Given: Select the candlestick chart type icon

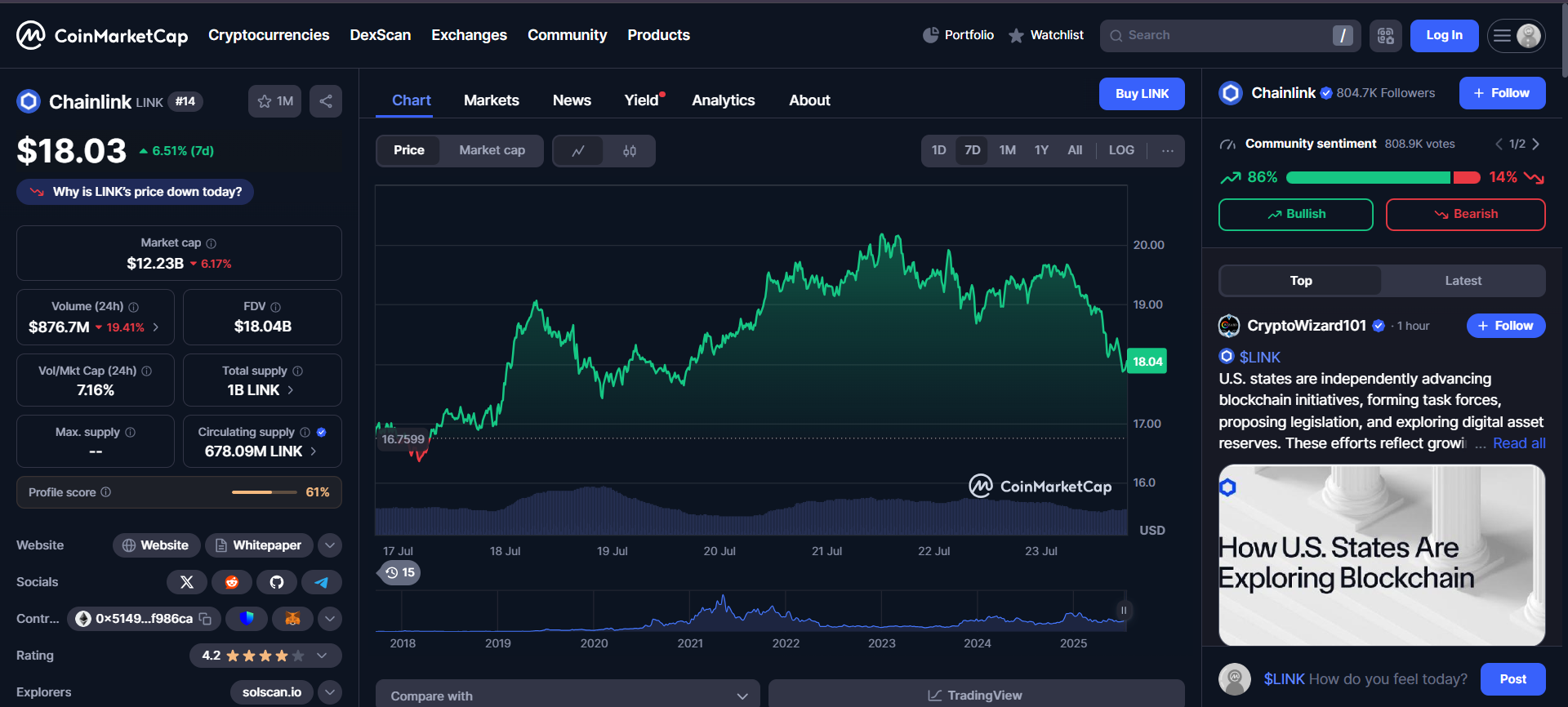Looking at the screenshot, I should pyautogui.click(x=629, y=151).
